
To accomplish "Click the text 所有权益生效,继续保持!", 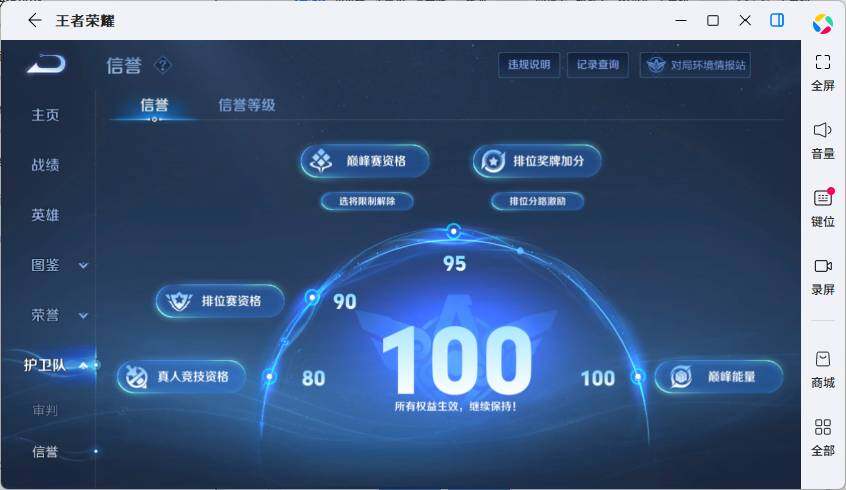I will (x=455, y=406).
